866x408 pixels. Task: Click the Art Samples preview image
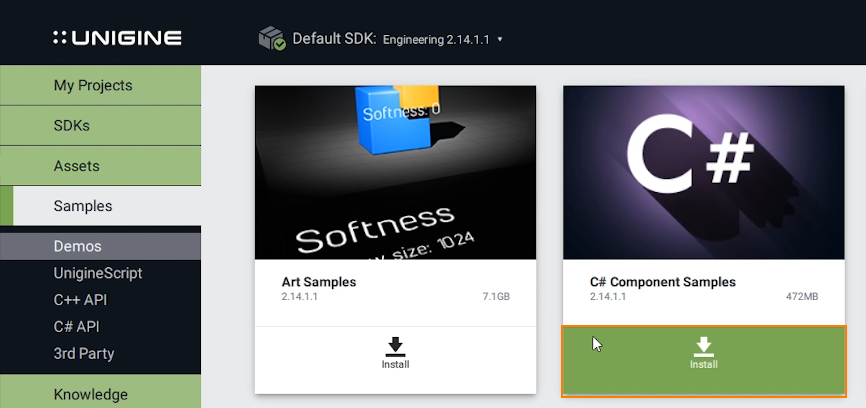coord(395,172)
